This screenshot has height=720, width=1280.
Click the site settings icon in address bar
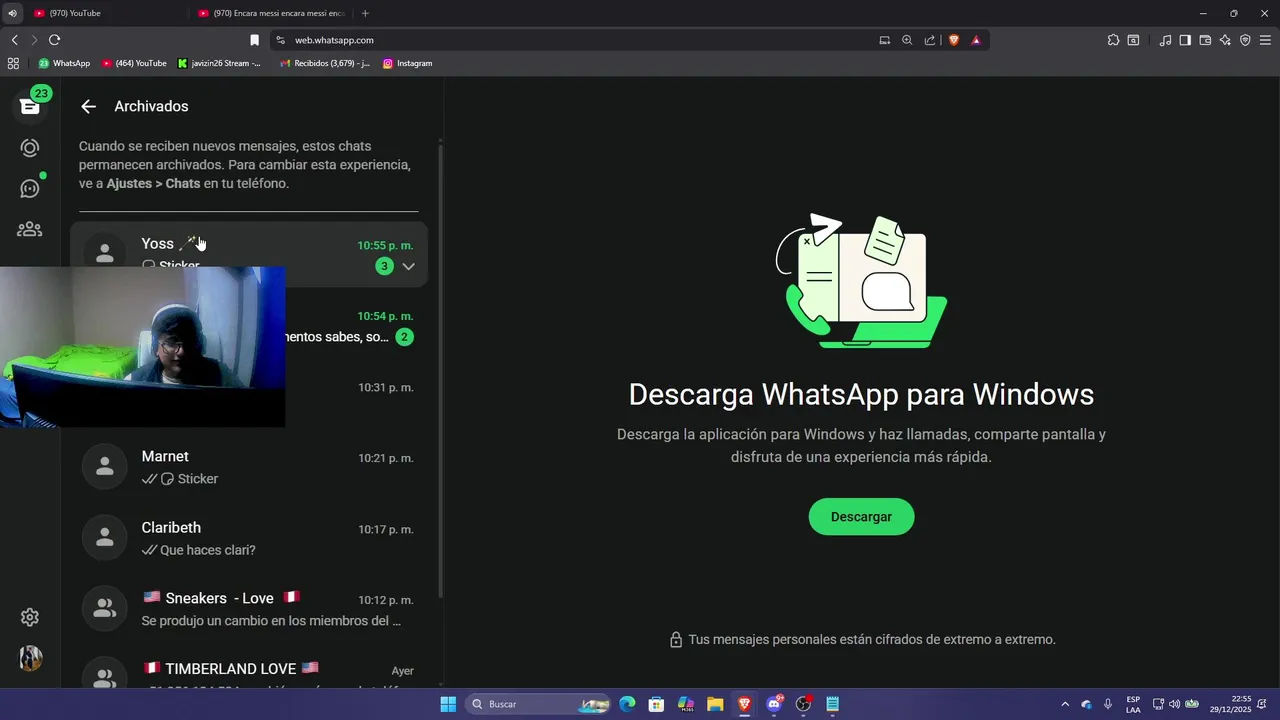(281, 40)
